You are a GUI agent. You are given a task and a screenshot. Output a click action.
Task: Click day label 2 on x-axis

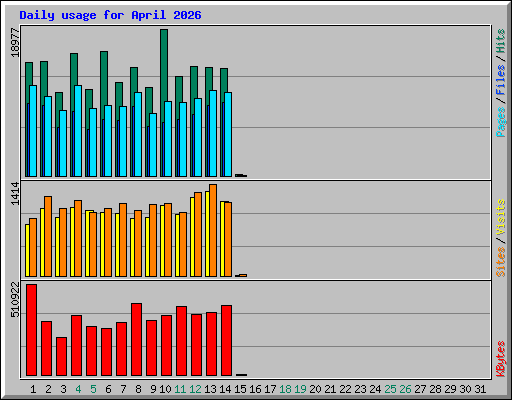[x=48, y=389]
